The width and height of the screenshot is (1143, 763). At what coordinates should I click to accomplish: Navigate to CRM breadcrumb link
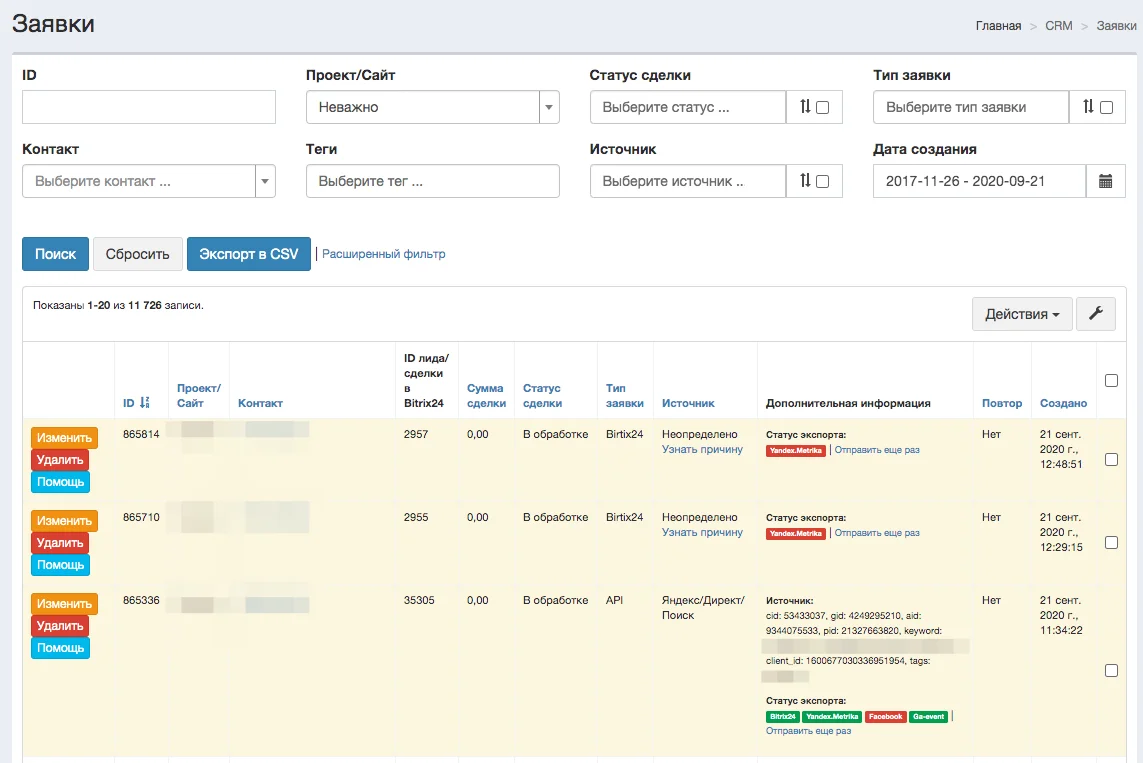(1058, 26)
